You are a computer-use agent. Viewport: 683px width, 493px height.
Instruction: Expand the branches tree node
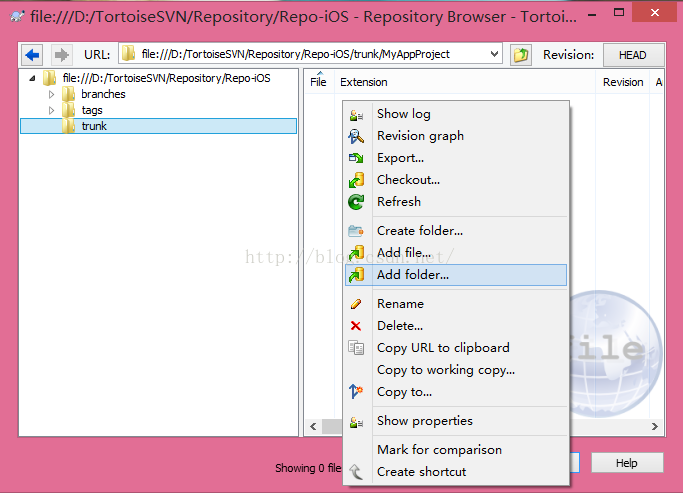tap(51, 94)
